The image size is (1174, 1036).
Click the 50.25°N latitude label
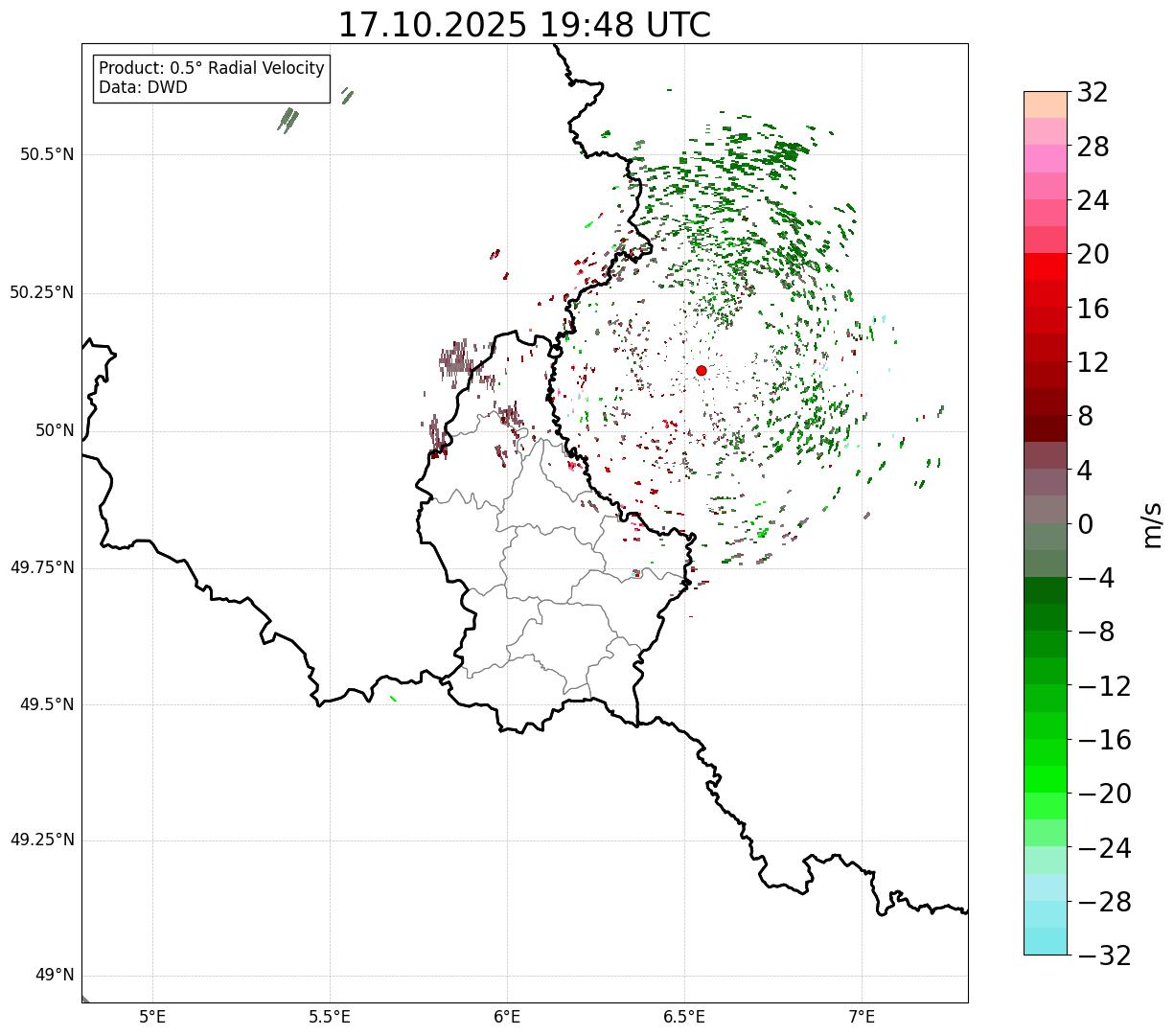tap(42, 292)
